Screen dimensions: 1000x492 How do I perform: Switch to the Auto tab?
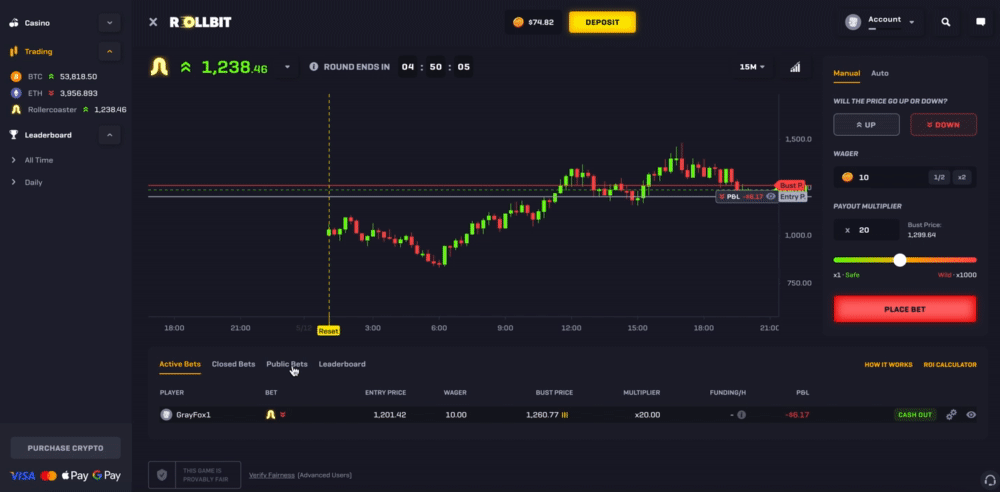879,73
